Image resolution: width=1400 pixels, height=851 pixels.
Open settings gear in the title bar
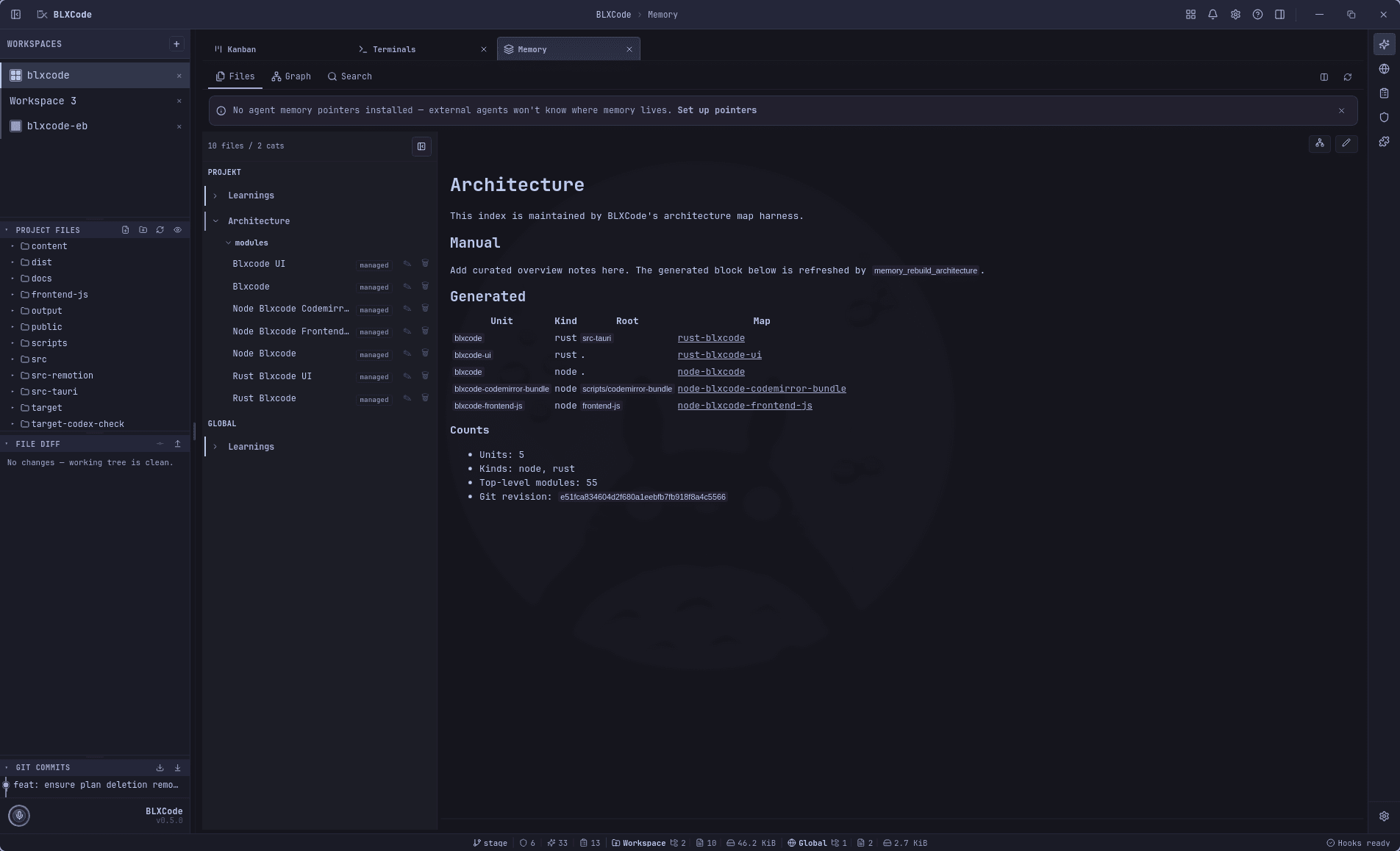tap(1235, 15)
